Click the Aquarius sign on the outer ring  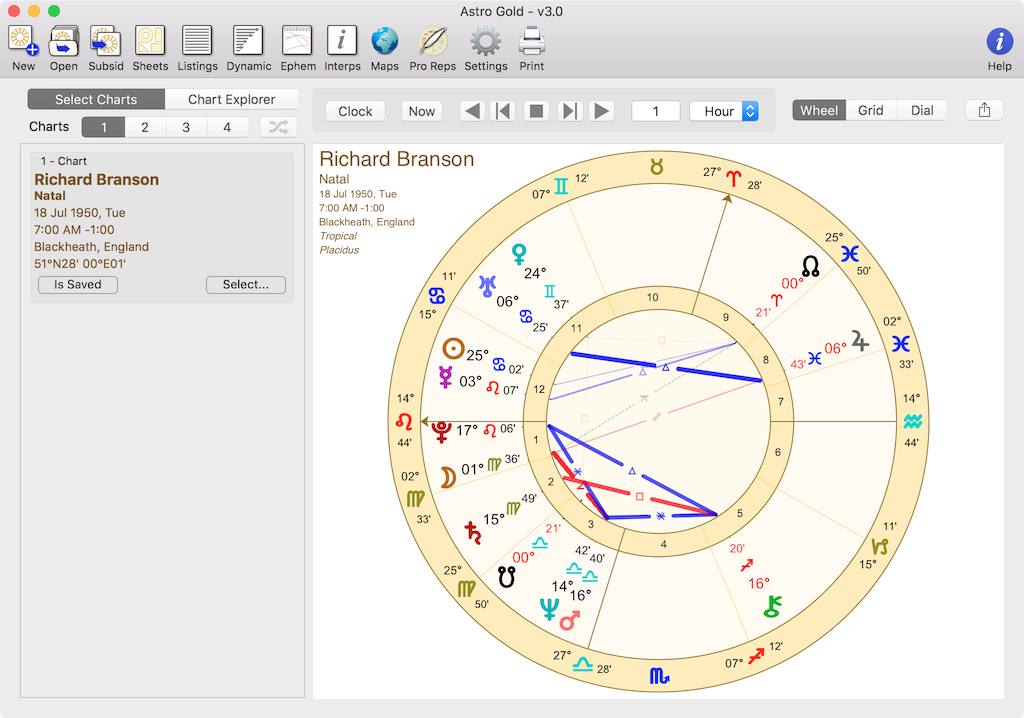point(913,421)
